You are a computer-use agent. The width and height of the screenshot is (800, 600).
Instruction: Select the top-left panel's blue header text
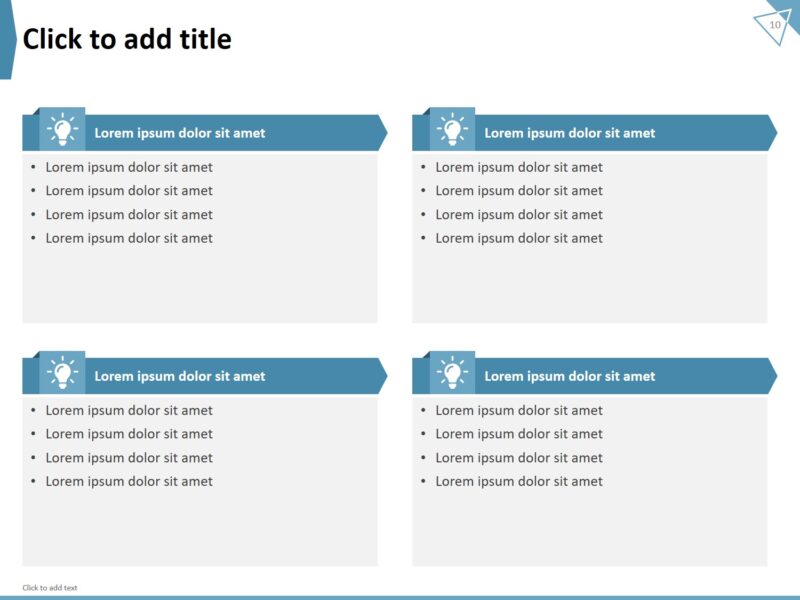(180, 133)
